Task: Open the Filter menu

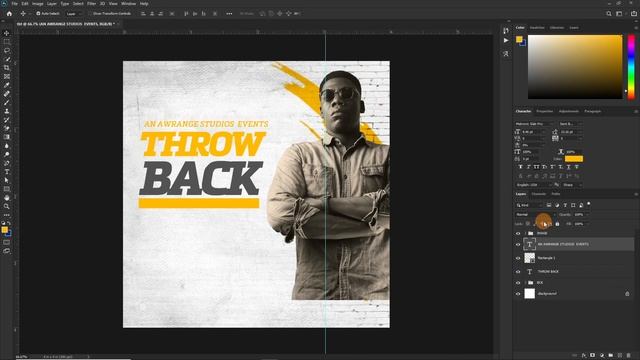Action: [x=91, y=3]
